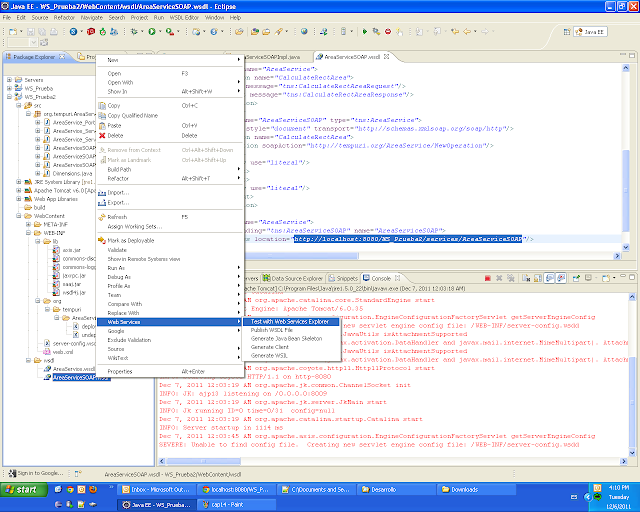Choose Publish WSDL File in submenu
Image resolution: width=640 pixels, height=512 pixels.
(291, 330)
